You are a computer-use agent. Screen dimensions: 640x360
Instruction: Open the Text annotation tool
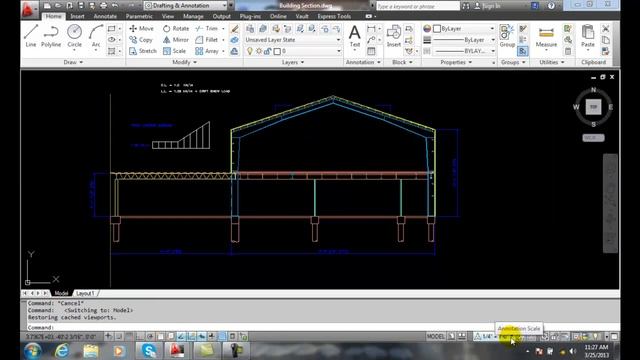click(x=355, y=36)
